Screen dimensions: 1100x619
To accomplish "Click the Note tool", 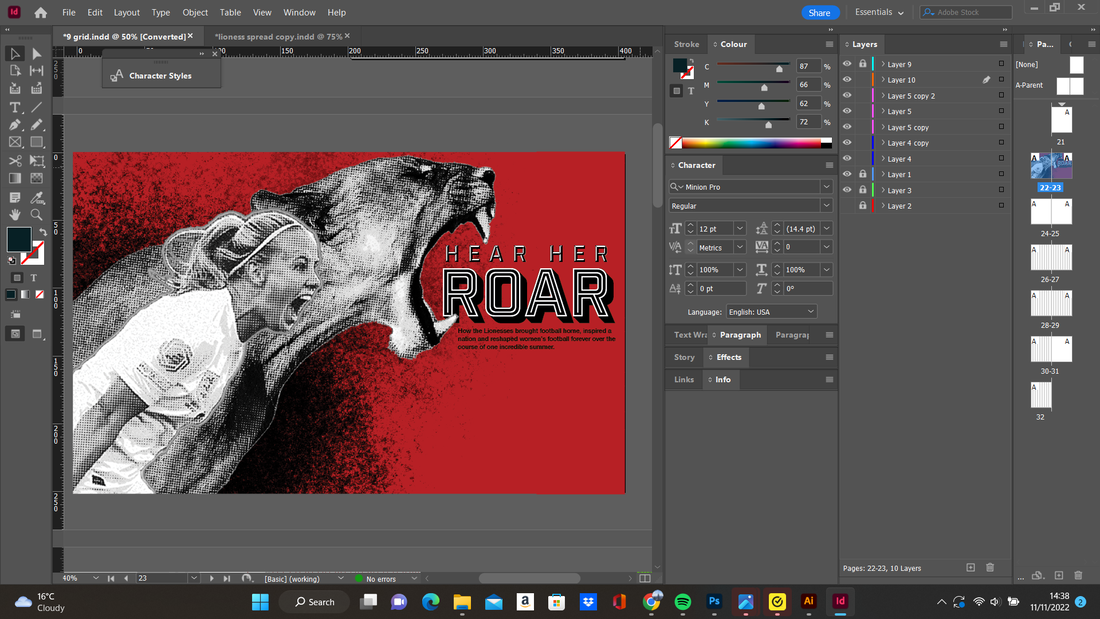I will click(15, 197).
